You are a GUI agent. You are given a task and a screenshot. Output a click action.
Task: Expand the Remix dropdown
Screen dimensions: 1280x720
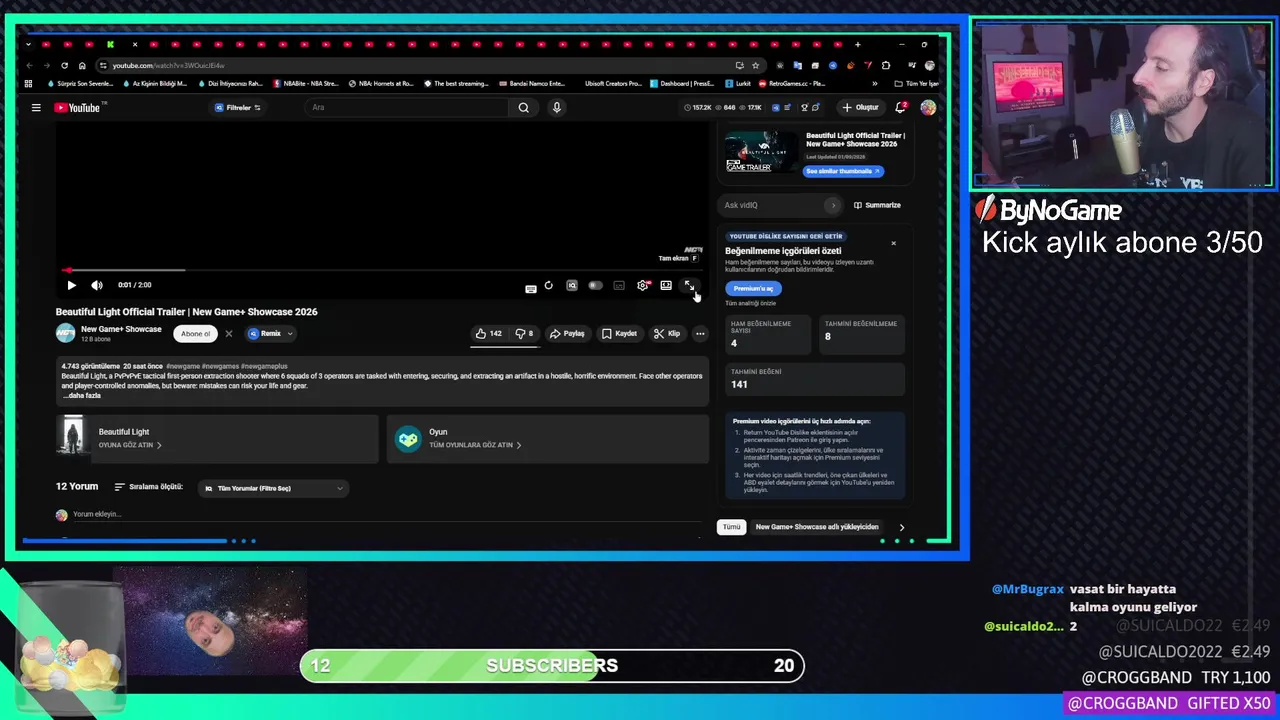coord(270,334)
